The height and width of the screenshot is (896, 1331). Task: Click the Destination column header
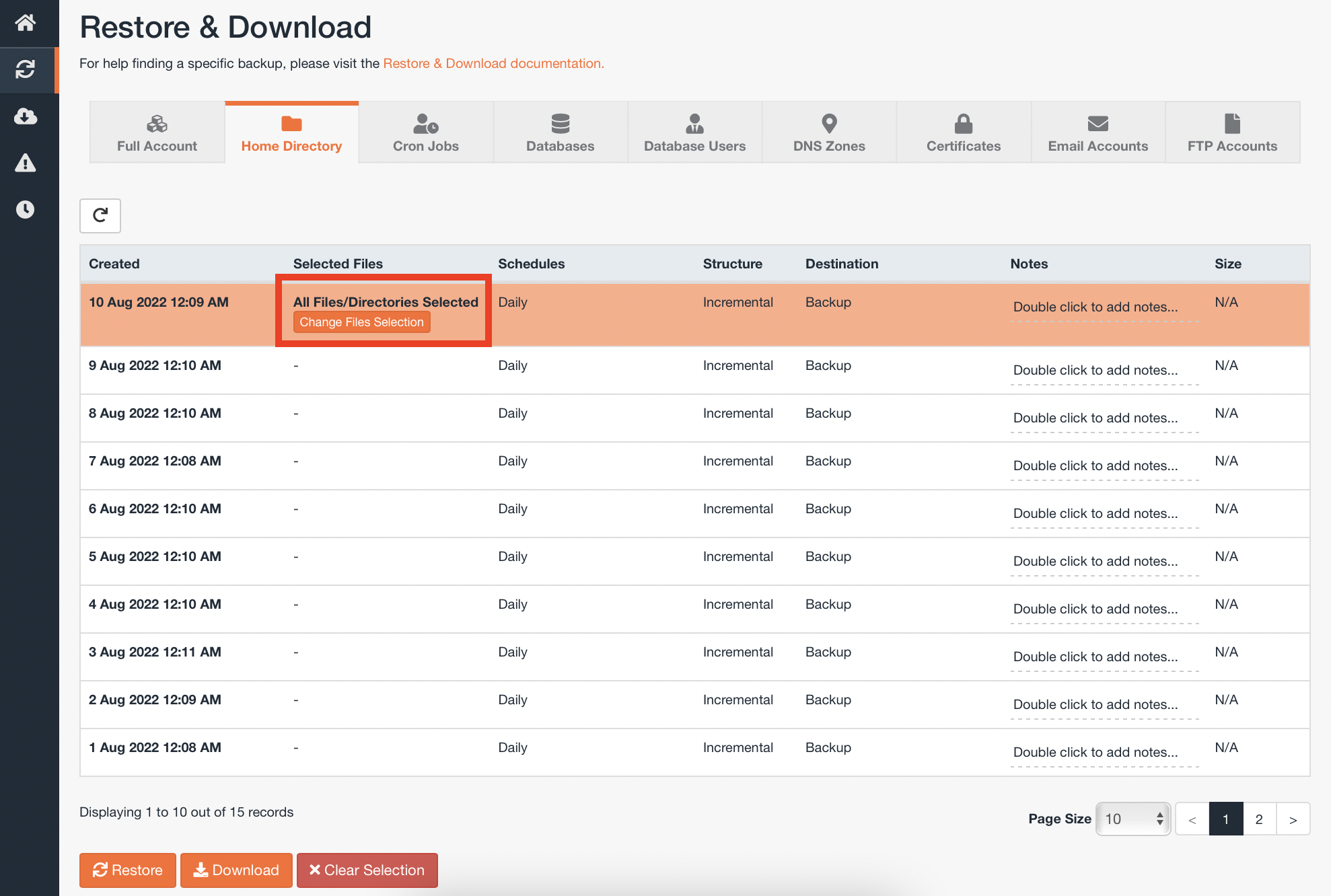[842, 264]
